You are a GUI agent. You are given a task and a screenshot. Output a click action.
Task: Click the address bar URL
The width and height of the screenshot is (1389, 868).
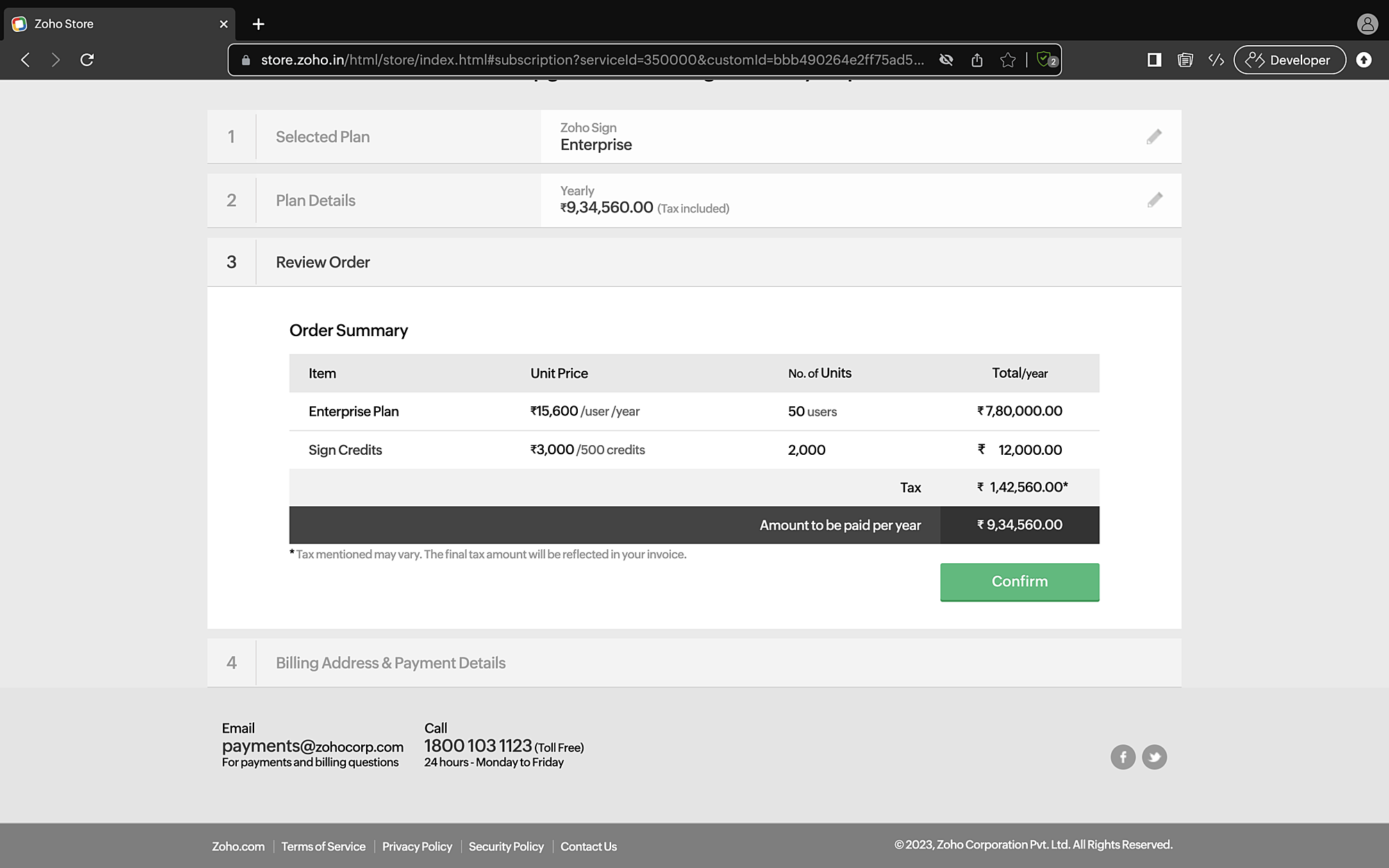click(x=592, y=60)
